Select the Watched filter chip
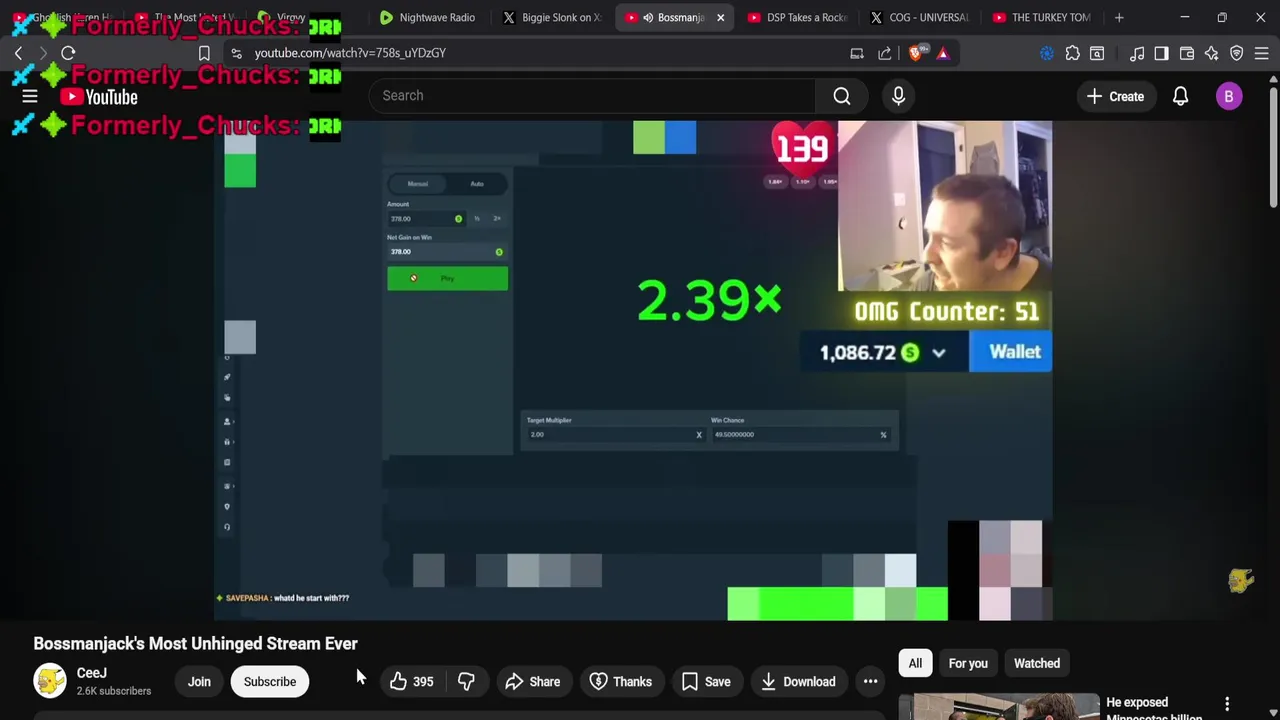The height and width of the screenshot is (720, 1280). 1037,663
